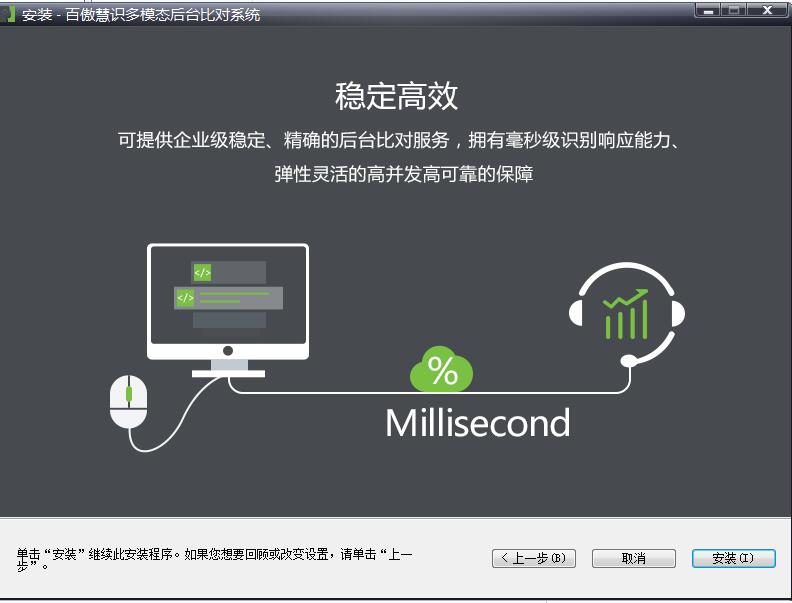Click the computer monitor illustration
792x603 pixels.
[228, 310]
